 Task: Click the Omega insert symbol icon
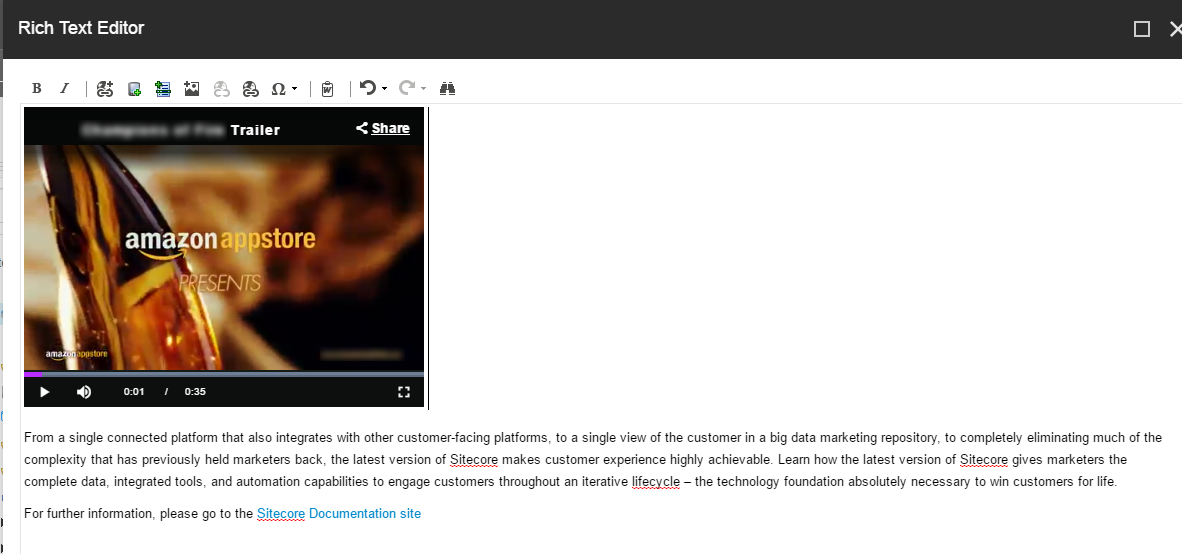click(x=278, y=89)
